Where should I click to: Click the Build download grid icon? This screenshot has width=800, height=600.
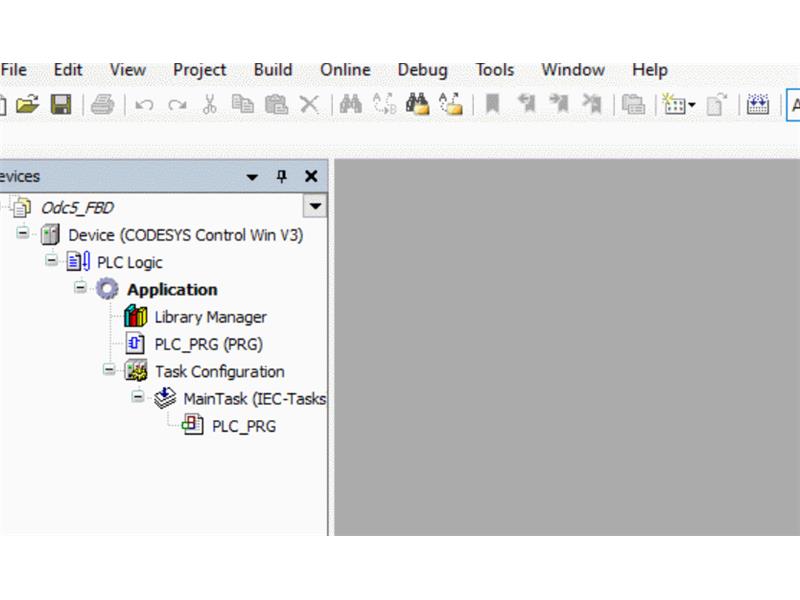click(x=758, y=104)
